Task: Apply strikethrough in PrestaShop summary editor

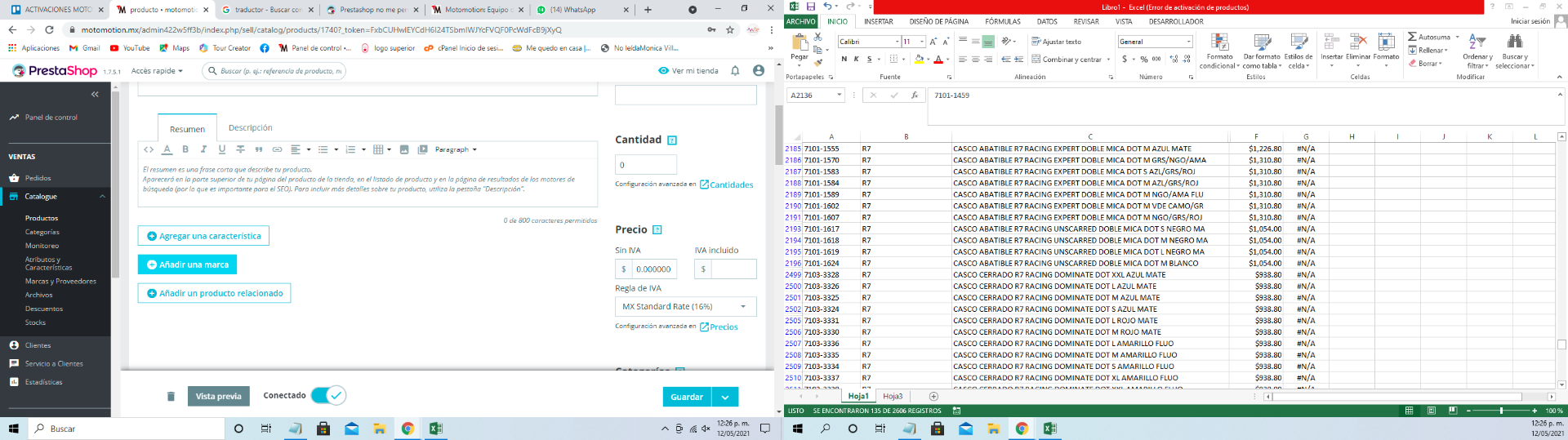Action: point(240,149)
